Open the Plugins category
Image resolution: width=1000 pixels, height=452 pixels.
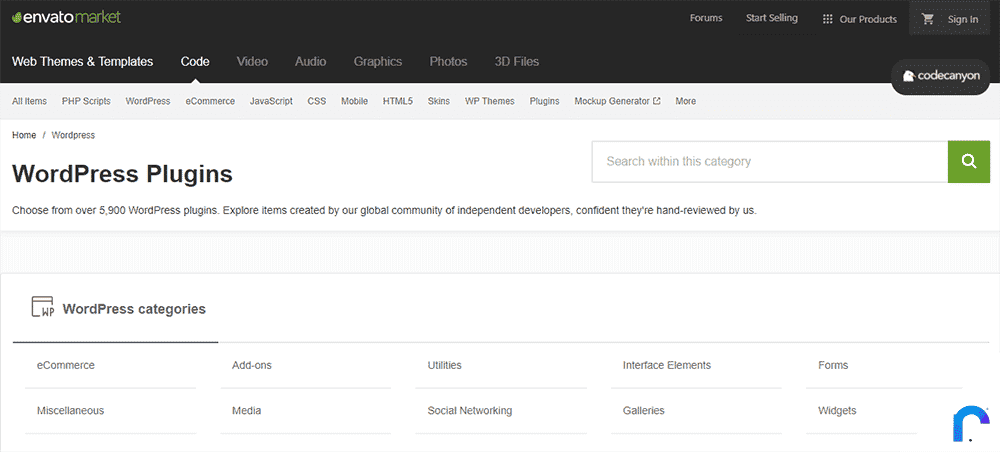point(545,101)
